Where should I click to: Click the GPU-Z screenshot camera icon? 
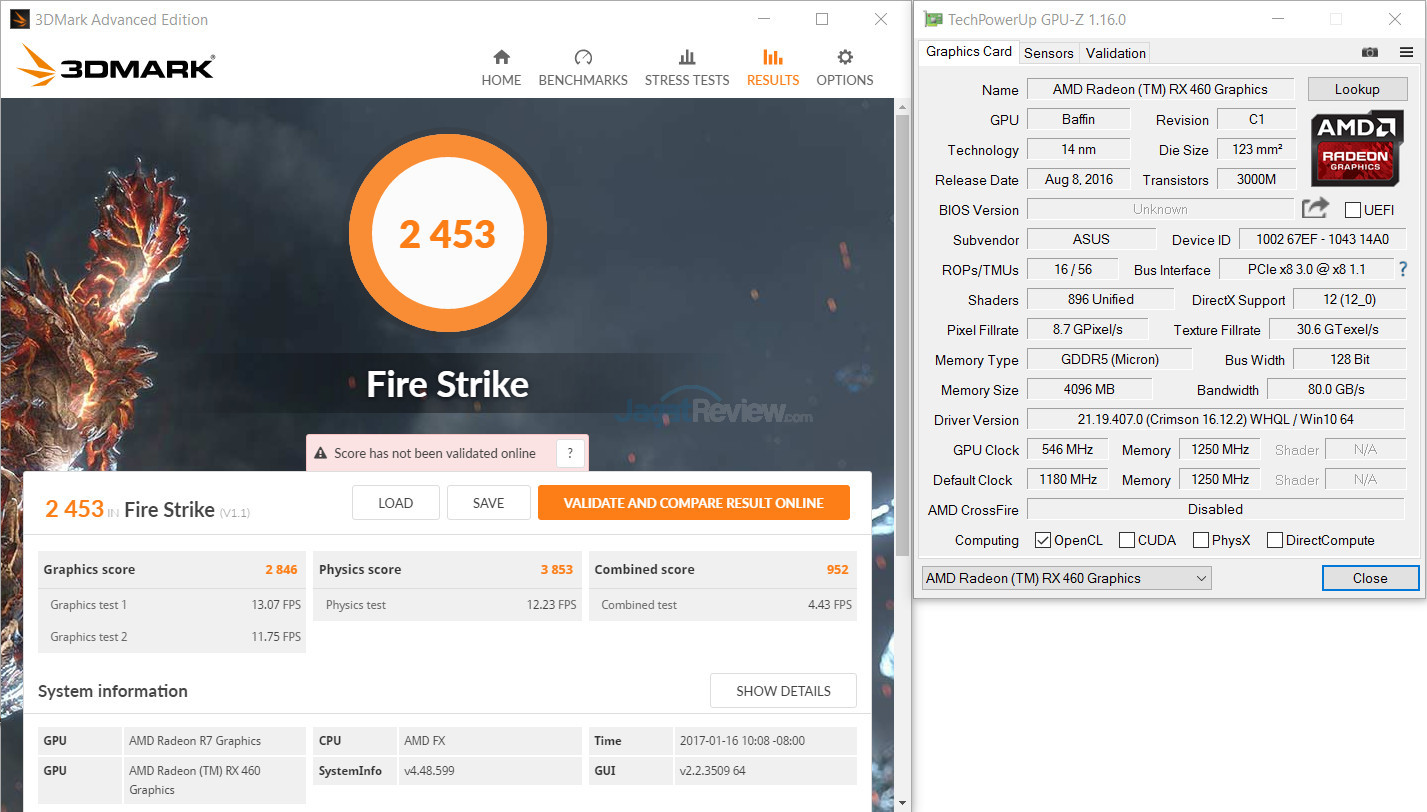click(x=1370, y=52)
